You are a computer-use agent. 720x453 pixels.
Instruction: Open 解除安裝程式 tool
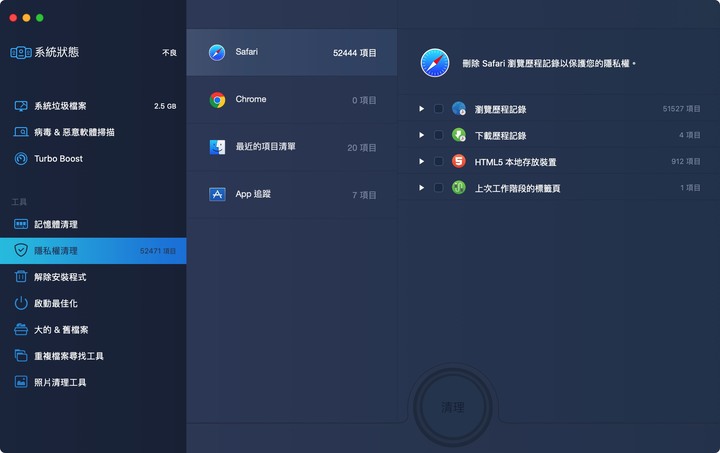pos(93,277)
